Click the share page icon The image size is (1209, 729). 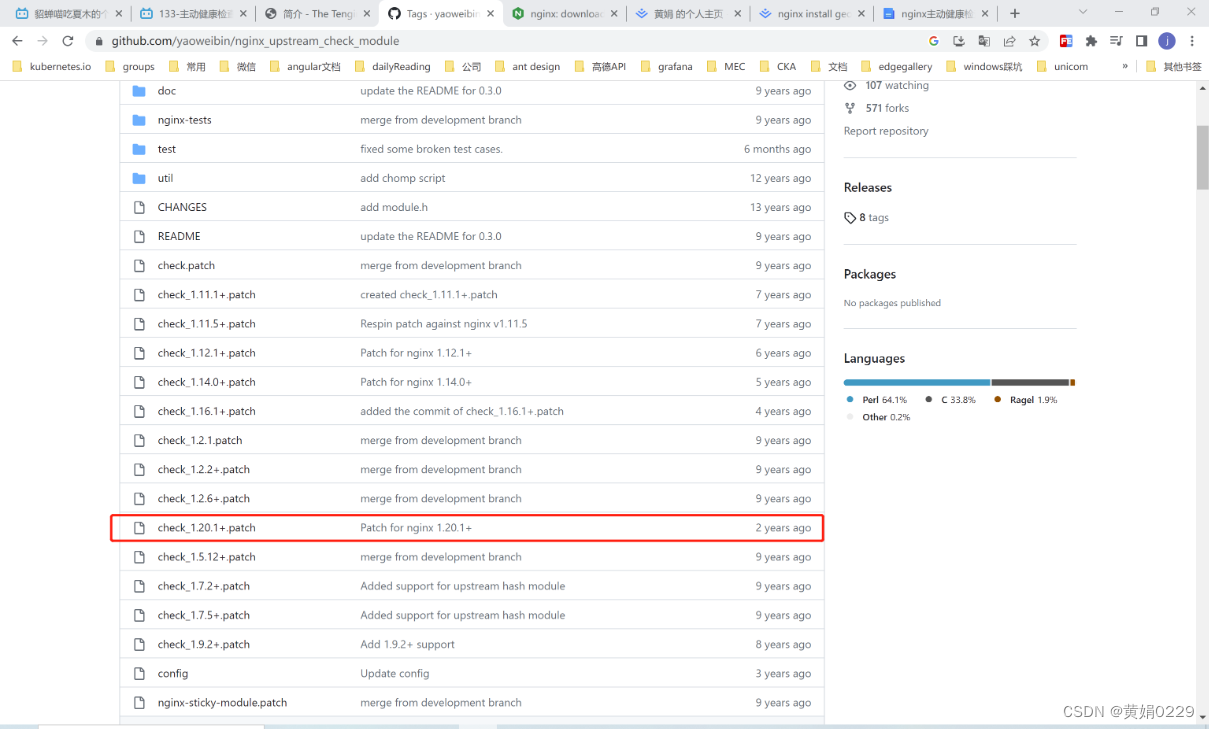coord(1009,41)
